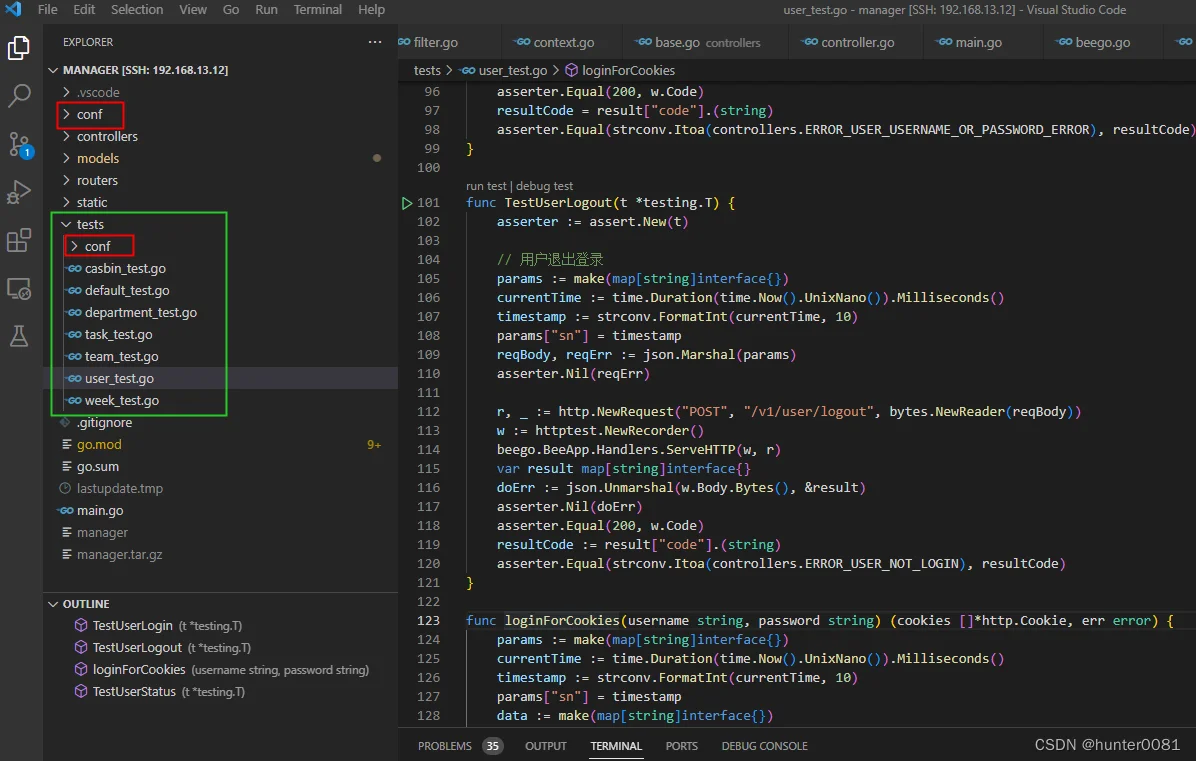Switch to the controller.go editor tab
Viewport: 1196px width, 761px height.
857,42
